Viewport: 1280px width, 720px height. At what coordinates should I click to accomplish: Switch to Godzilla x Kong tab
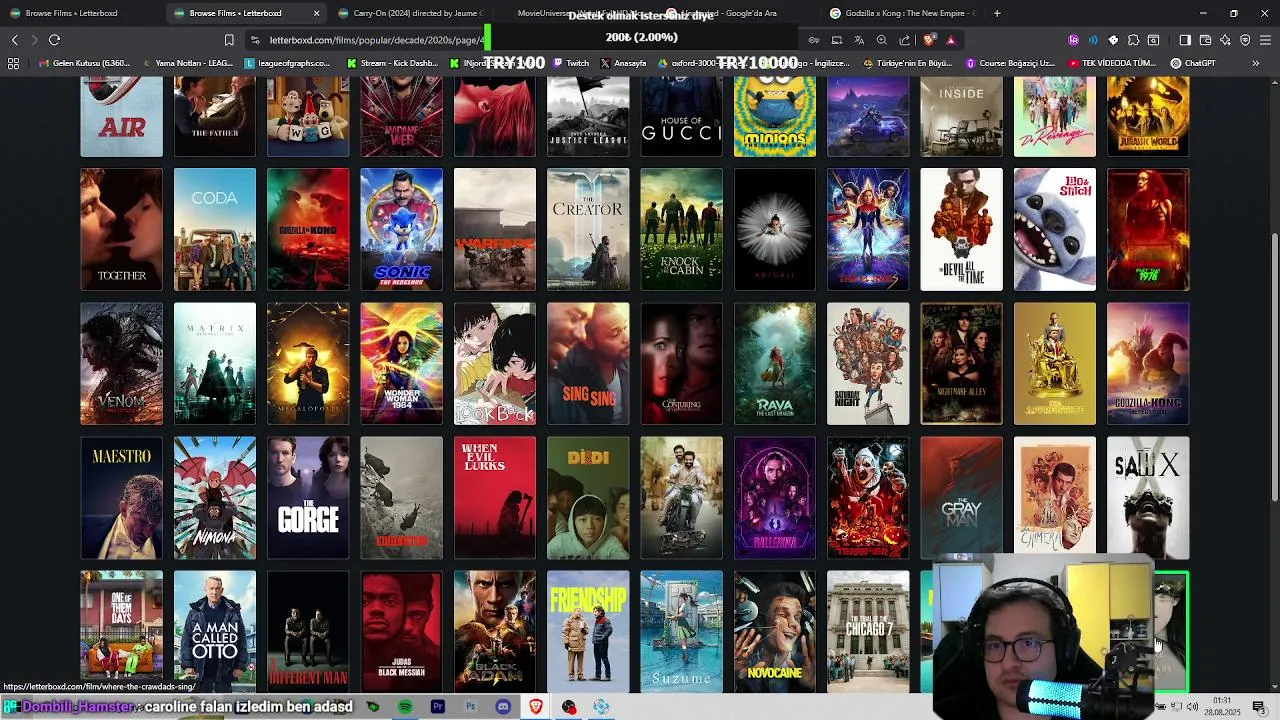[903, 13]
